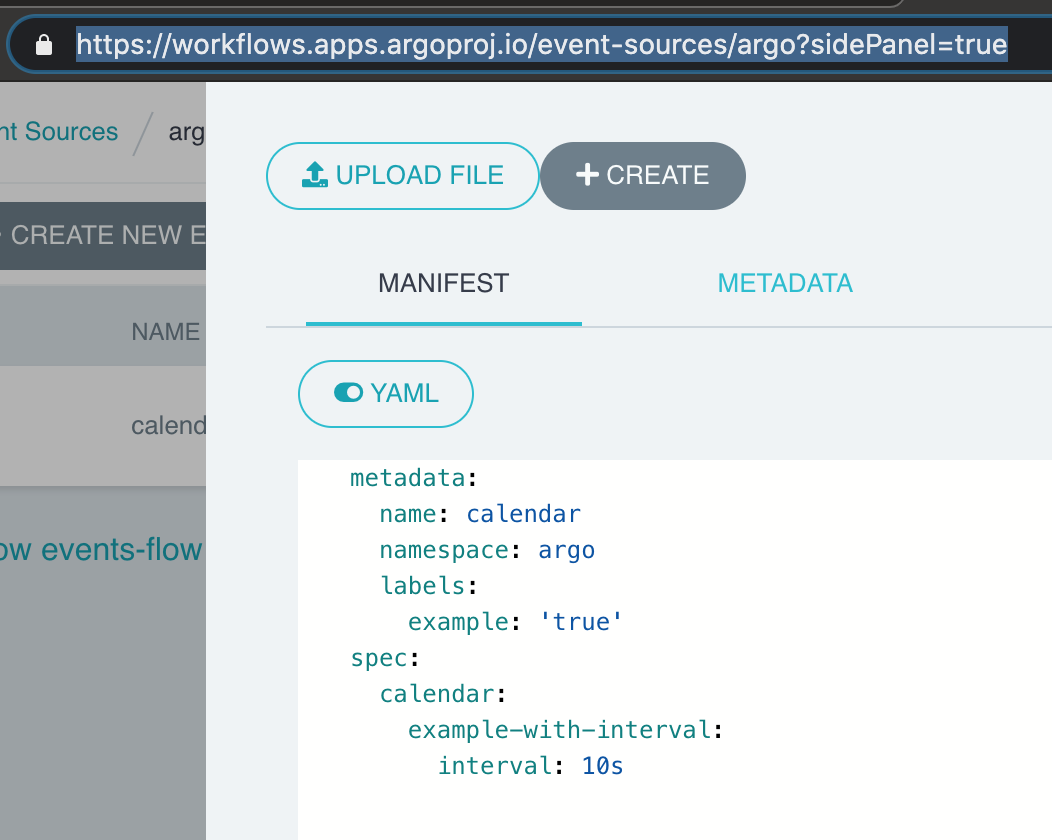1052x840 pixels.
Task: Click the 'spec:' key in YAML
Action: click(x=385, y=658)
